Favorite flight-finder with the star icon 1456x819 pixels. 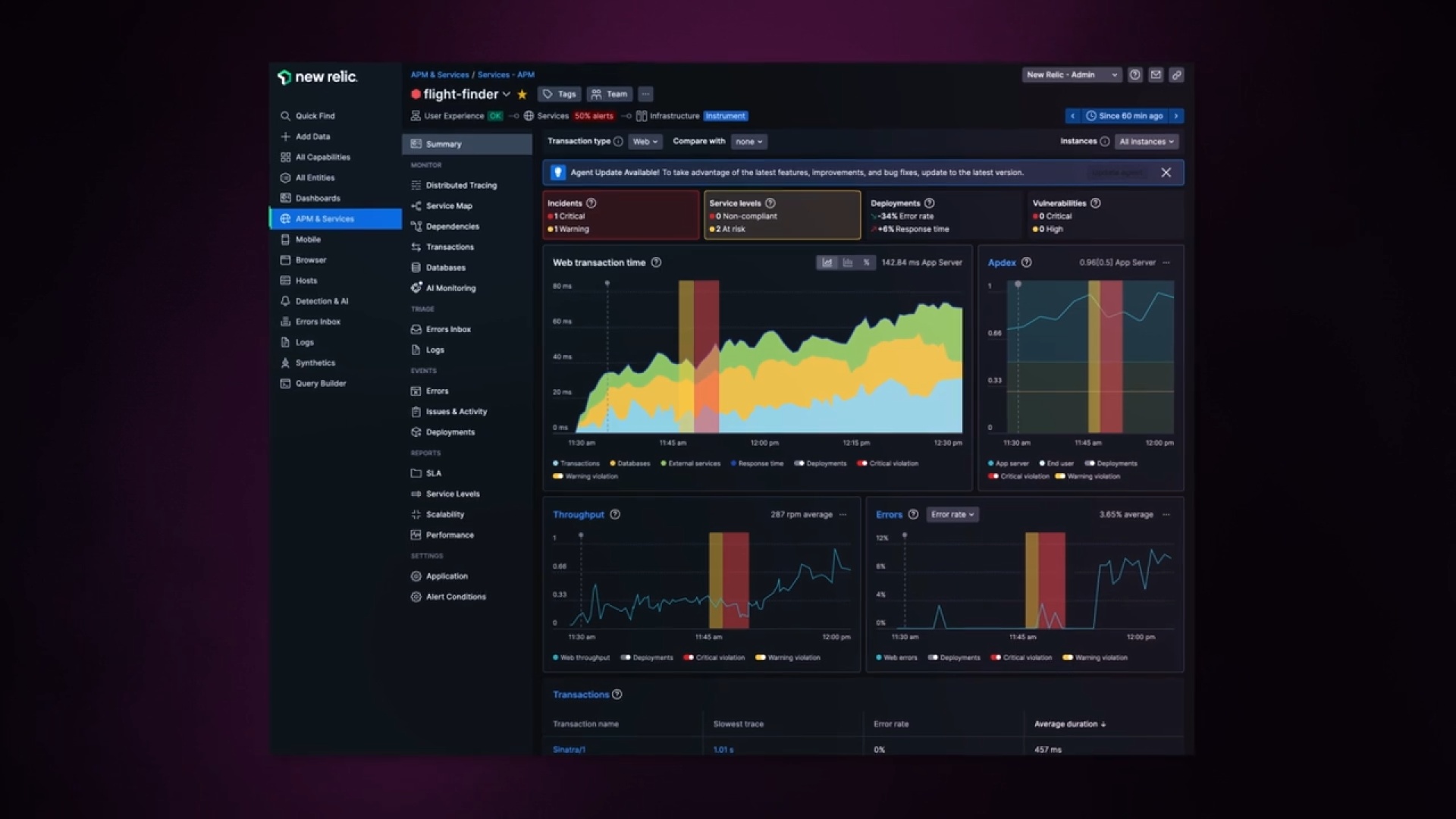522,95
